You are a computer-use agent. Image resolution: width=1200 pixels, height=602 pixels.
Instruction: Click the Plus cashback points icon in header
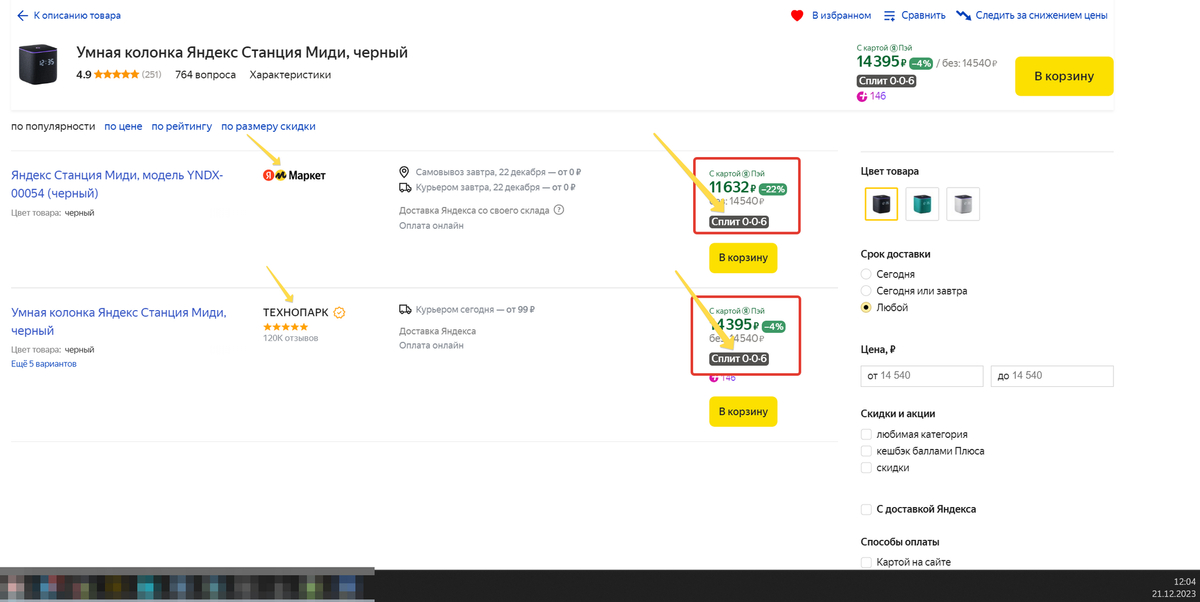tap(862, 97)
